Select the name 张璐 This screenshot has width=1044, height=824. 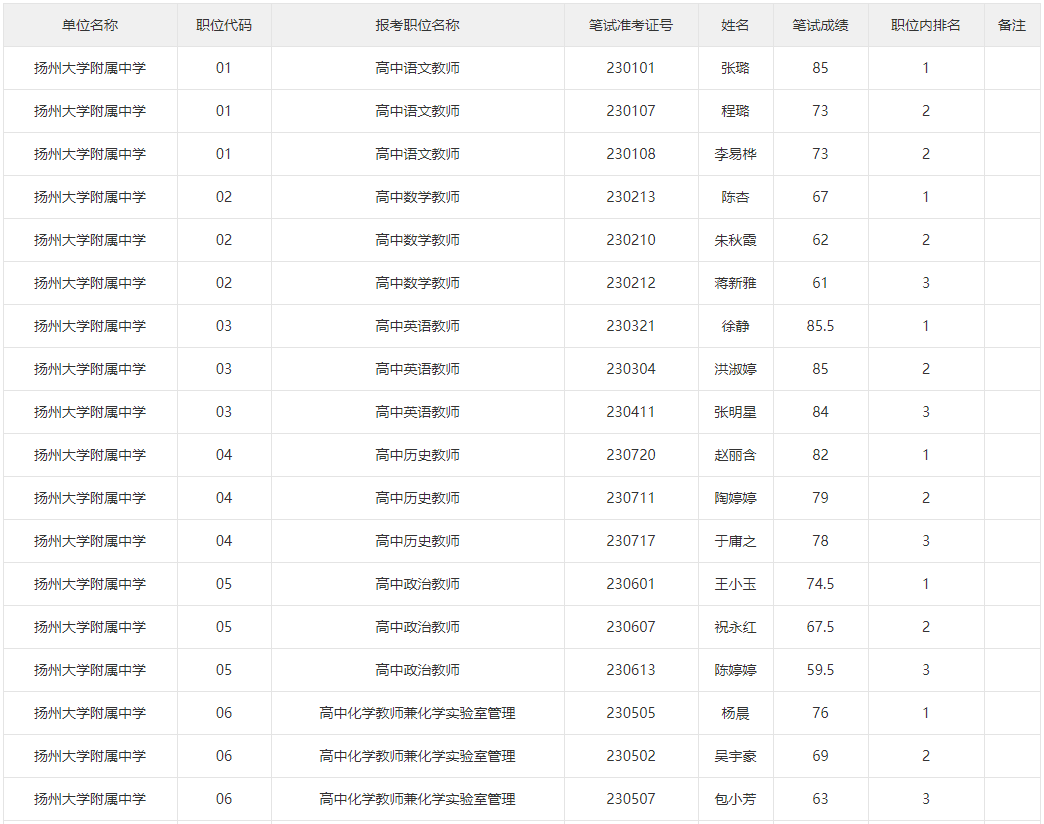[735, 68]
